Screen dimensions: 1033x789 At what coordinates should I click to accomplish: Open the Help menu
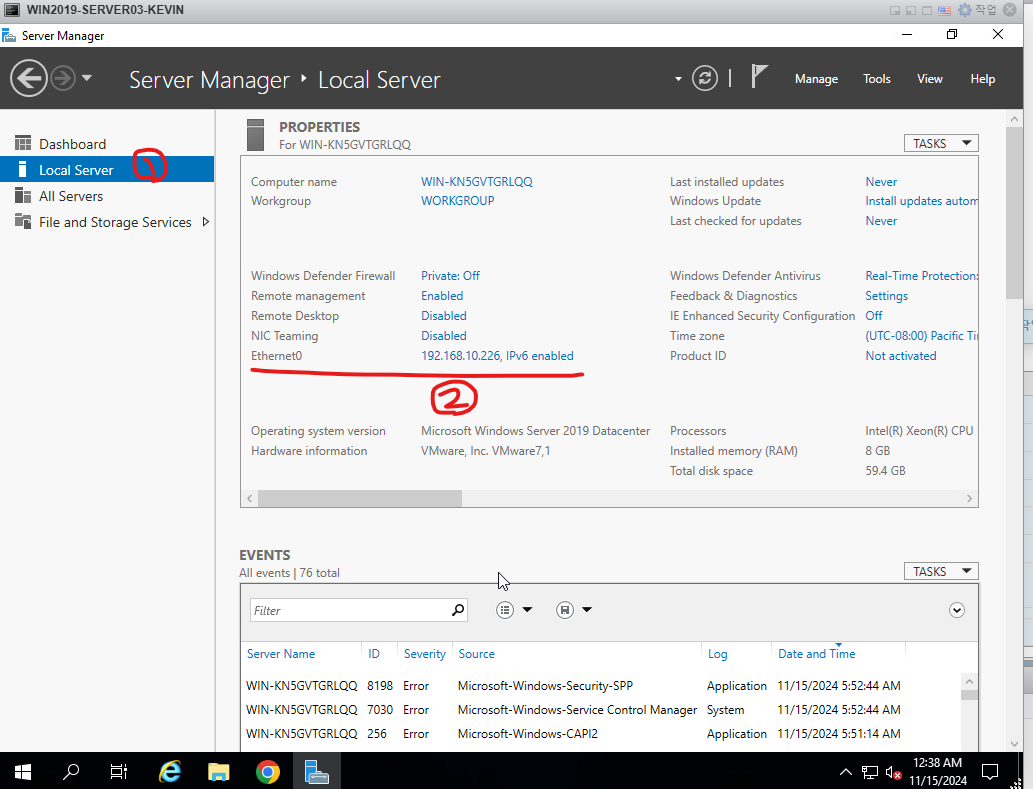point(982,79)
